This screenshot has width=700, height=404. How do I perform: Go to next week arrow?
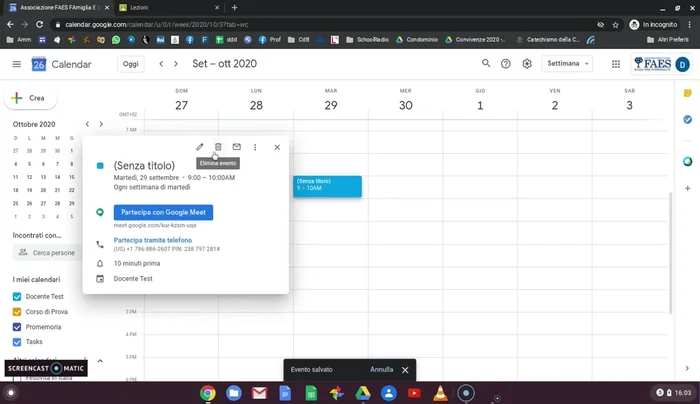176,64
